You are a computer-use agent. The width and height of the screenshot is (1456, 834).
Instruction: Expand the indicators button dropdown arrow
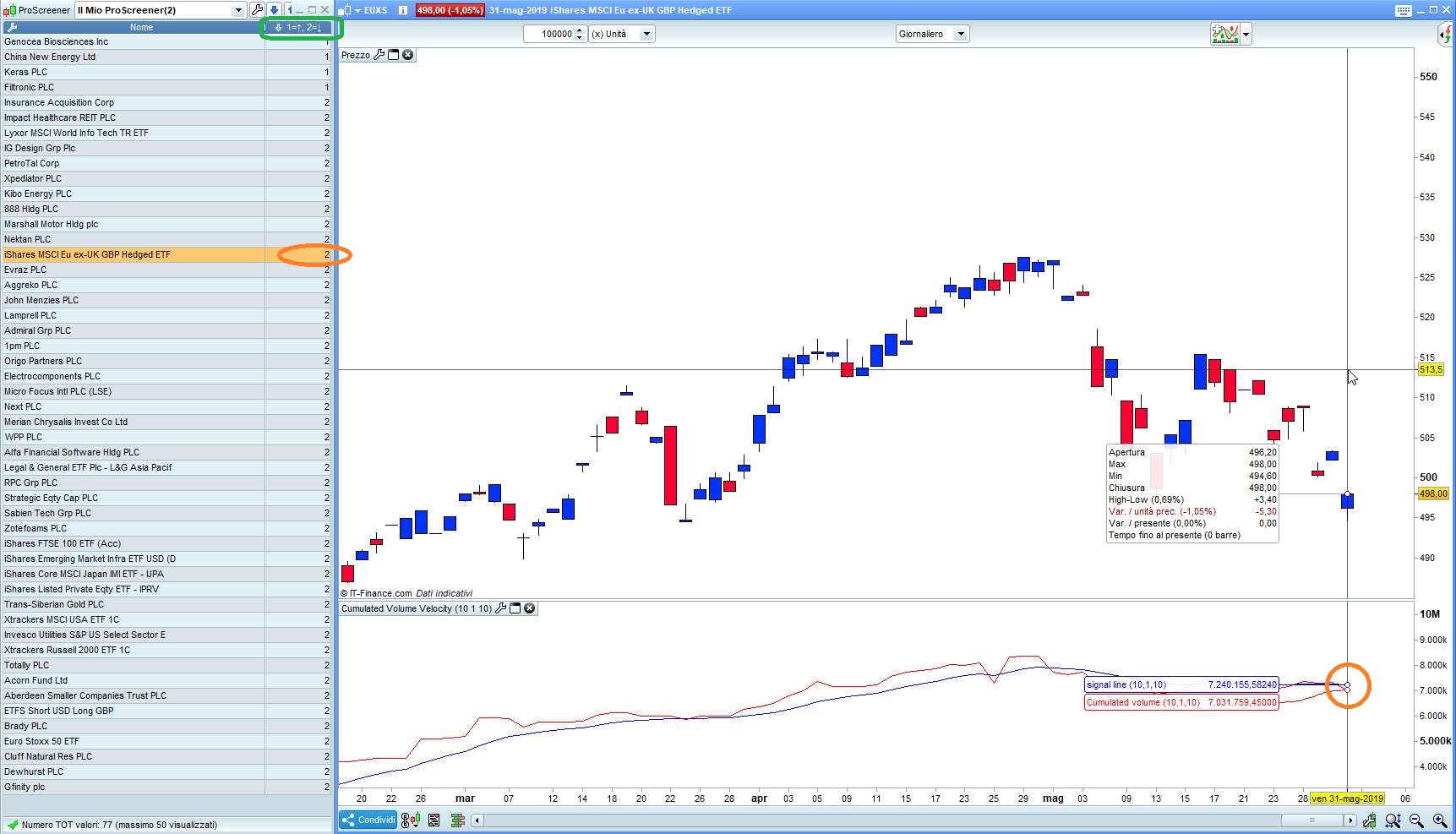click(1246, 35)
